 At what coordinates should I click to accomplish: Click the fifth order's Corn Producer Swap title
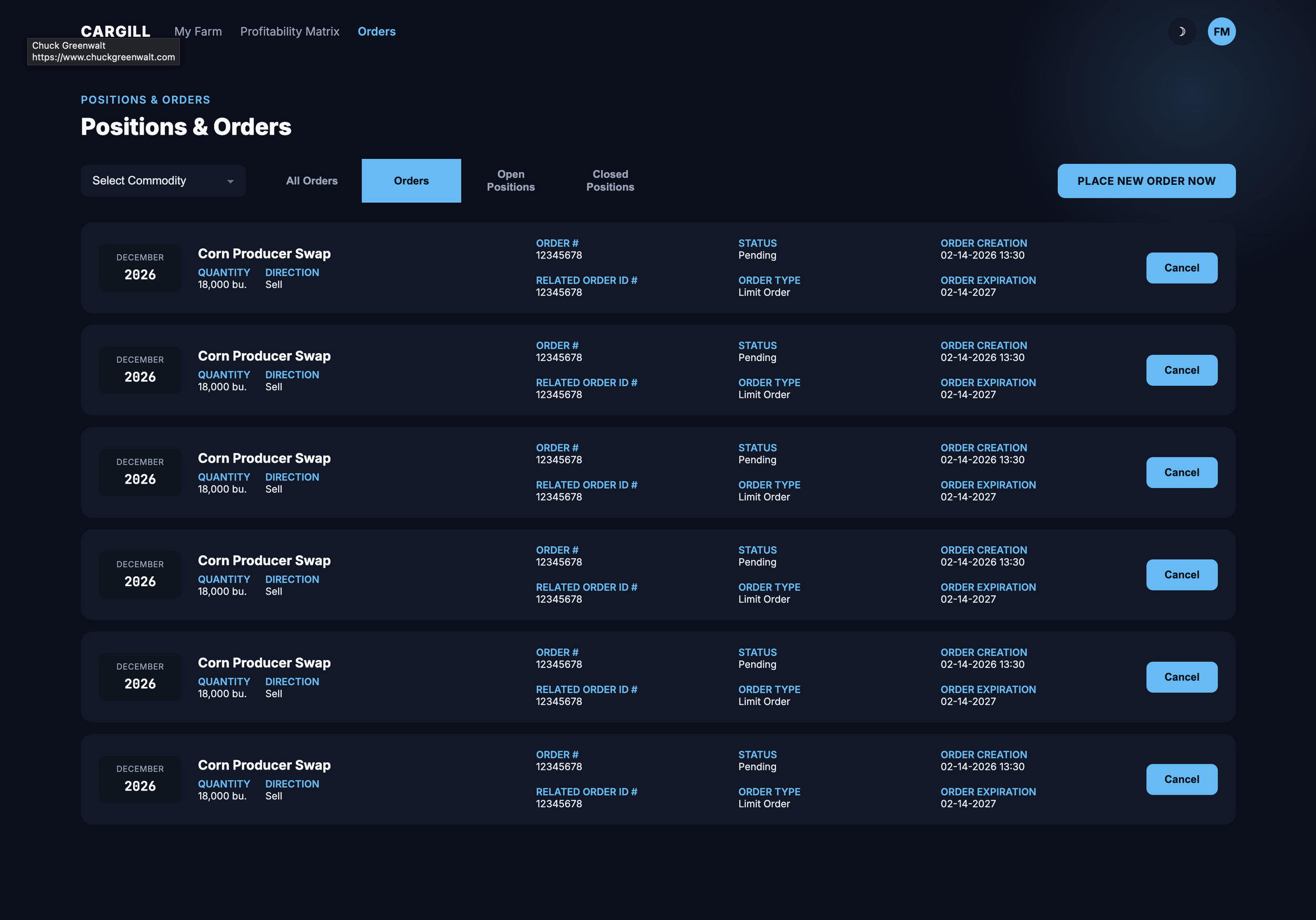[264, 663]
